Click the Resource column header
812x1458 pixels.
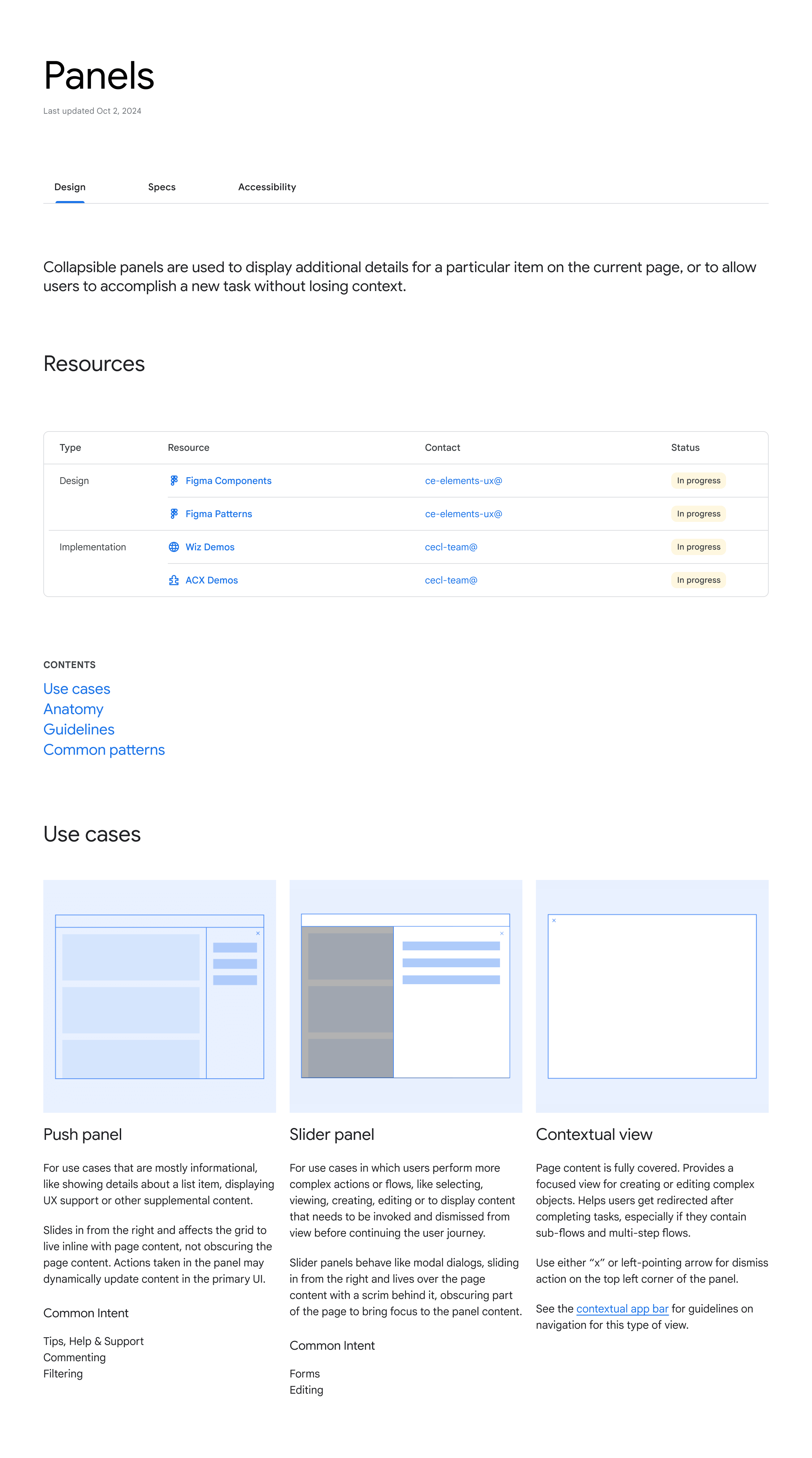[x=188, y=448]
